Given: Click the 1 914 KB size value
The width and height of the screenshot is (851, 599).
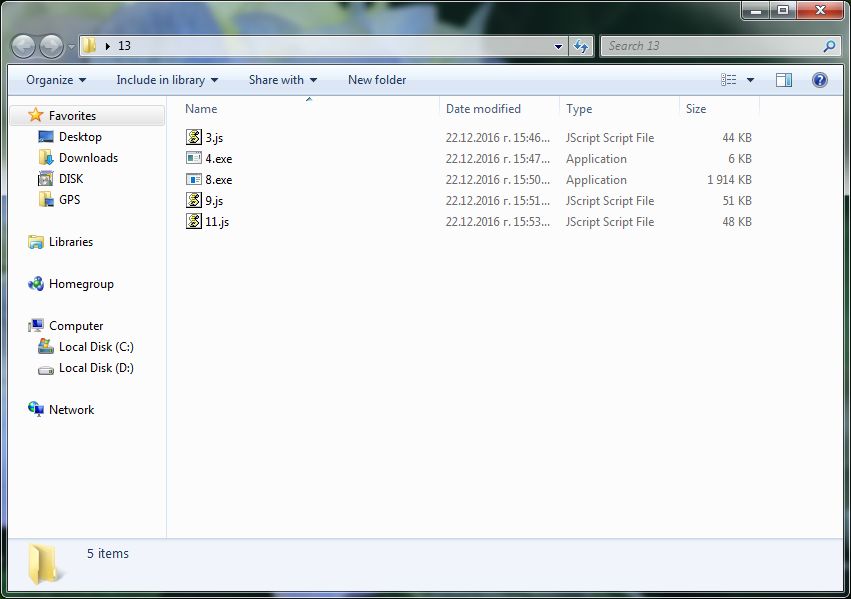Looking at the screenshot, I should [x=729, y=180].
